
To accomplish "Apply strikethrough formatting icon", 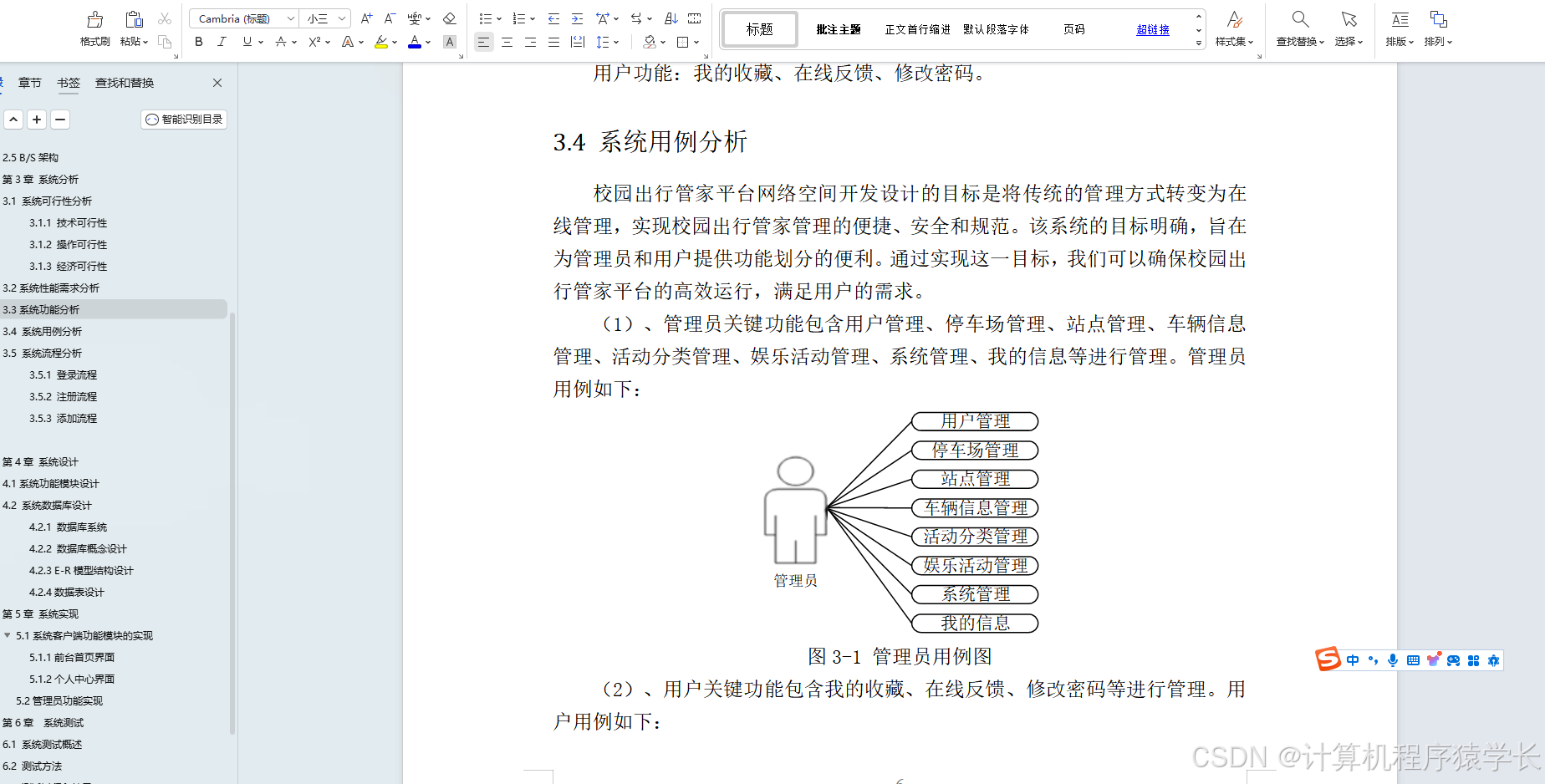I will (x=281, y=42).
